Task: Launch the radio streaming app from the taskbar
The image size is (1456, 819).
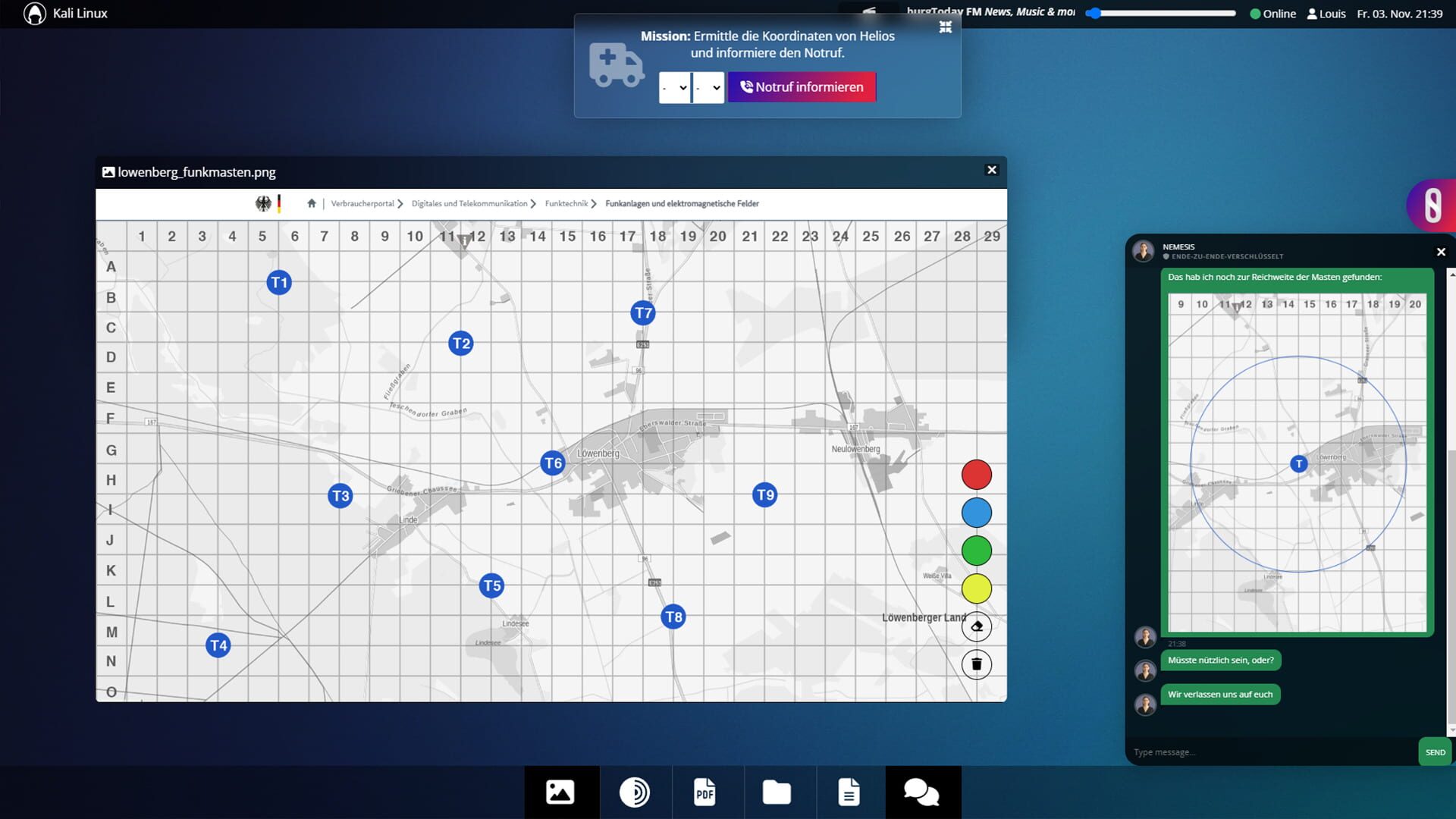Action: click(x=634, y=792)
